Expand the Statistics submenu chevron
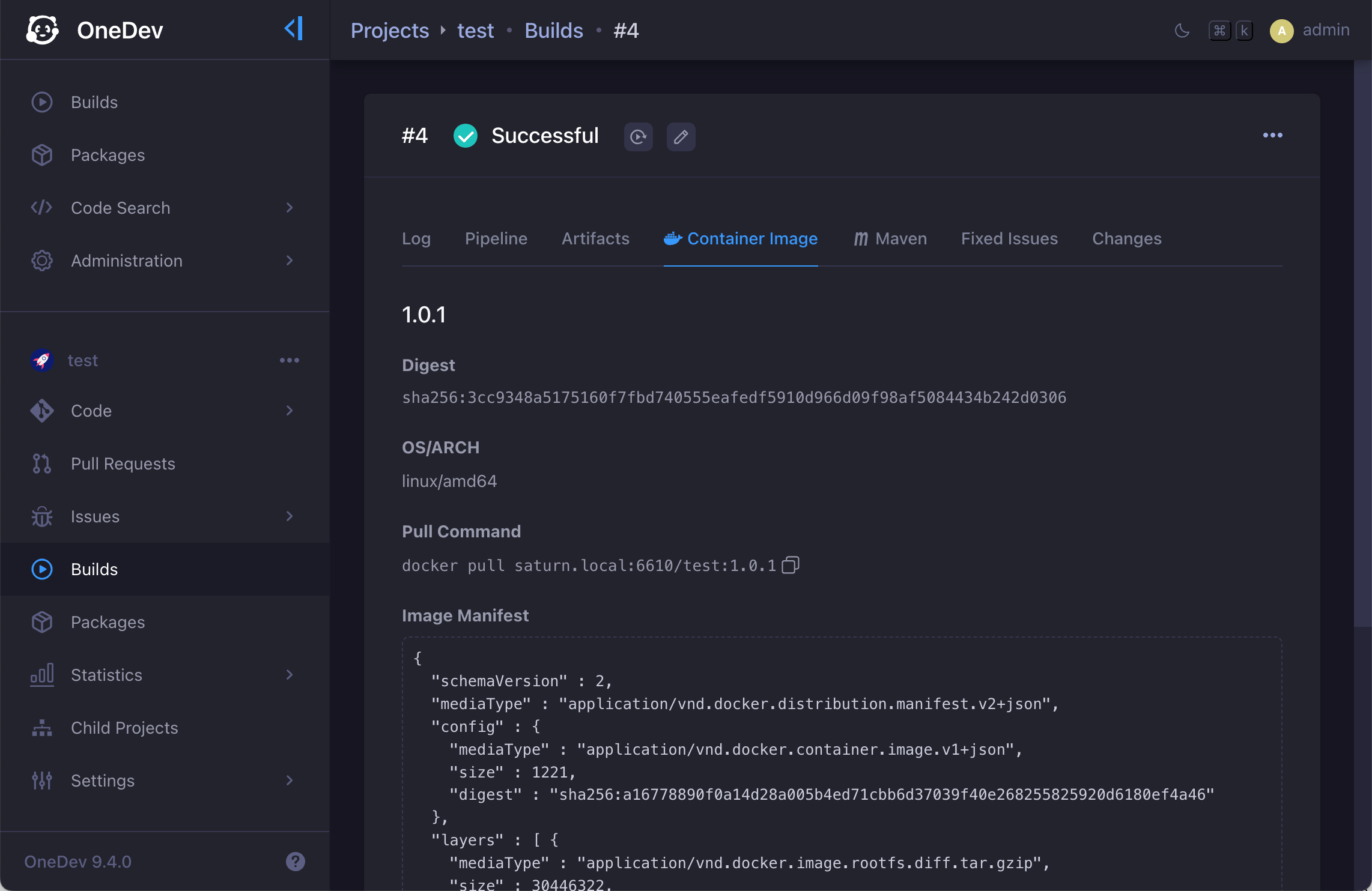This screenshot has width=1372, height=891. (290, 675)
